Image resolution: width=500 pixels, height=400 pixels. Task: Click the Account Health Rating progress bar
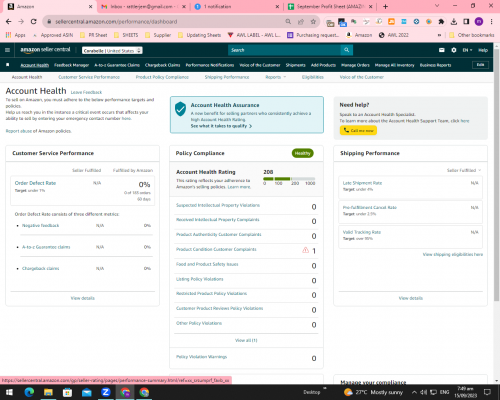point(289,179)
